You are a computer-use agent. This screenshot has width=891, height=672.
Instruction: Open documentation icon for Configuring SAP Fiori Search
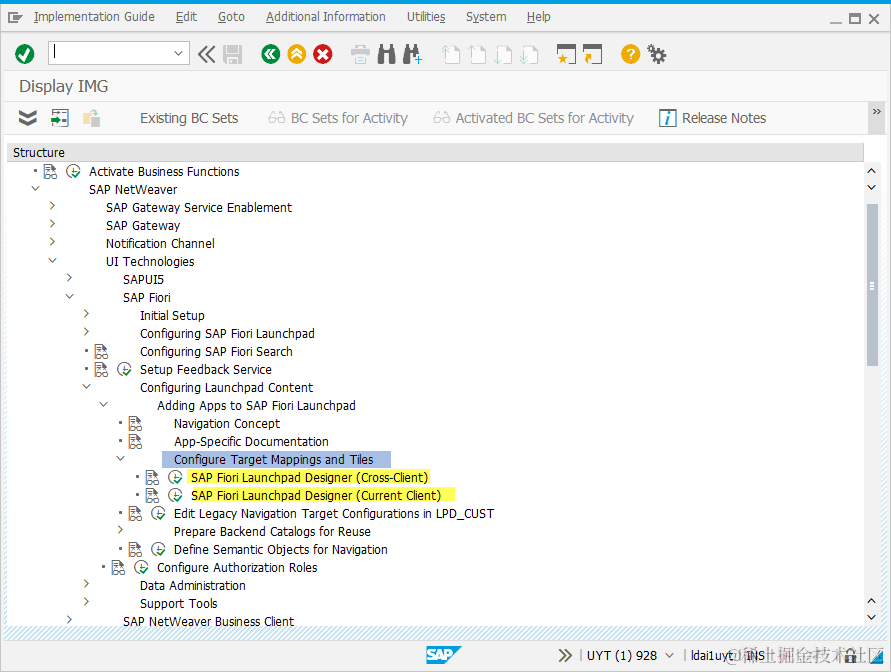point(102,352)
